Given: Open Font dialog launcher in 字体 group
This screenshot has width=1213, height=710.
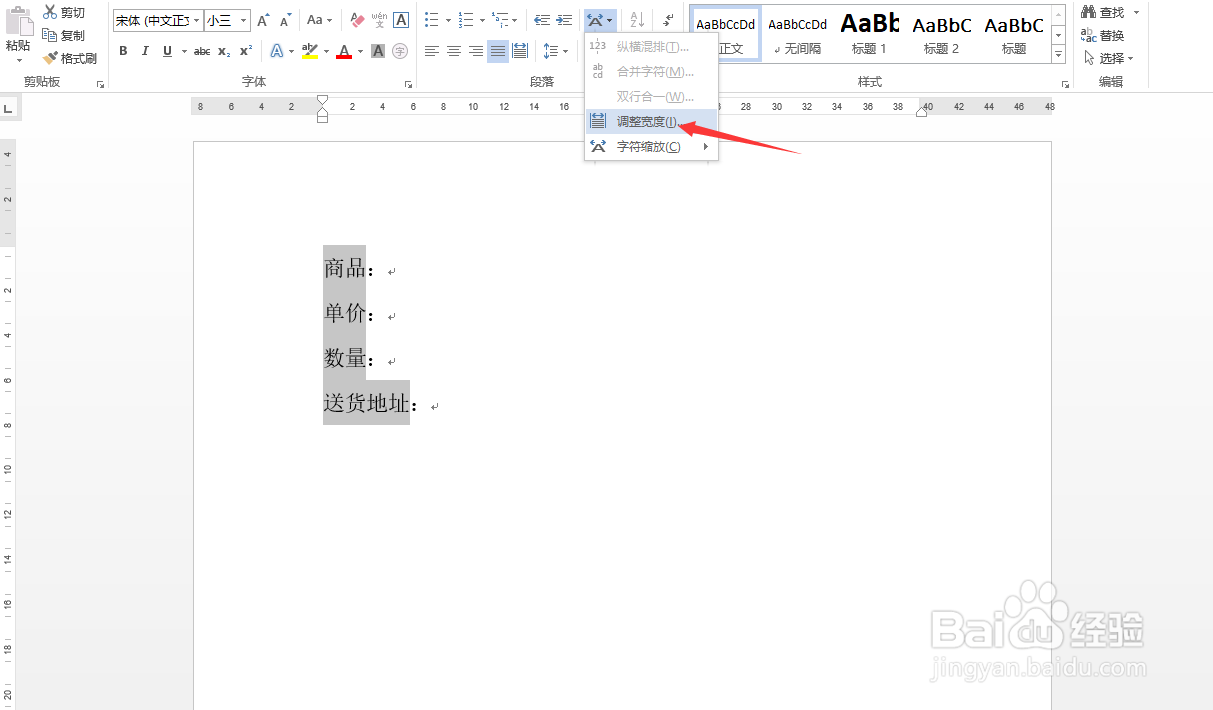Looking at the screenshot, I should tap(408, 85).
